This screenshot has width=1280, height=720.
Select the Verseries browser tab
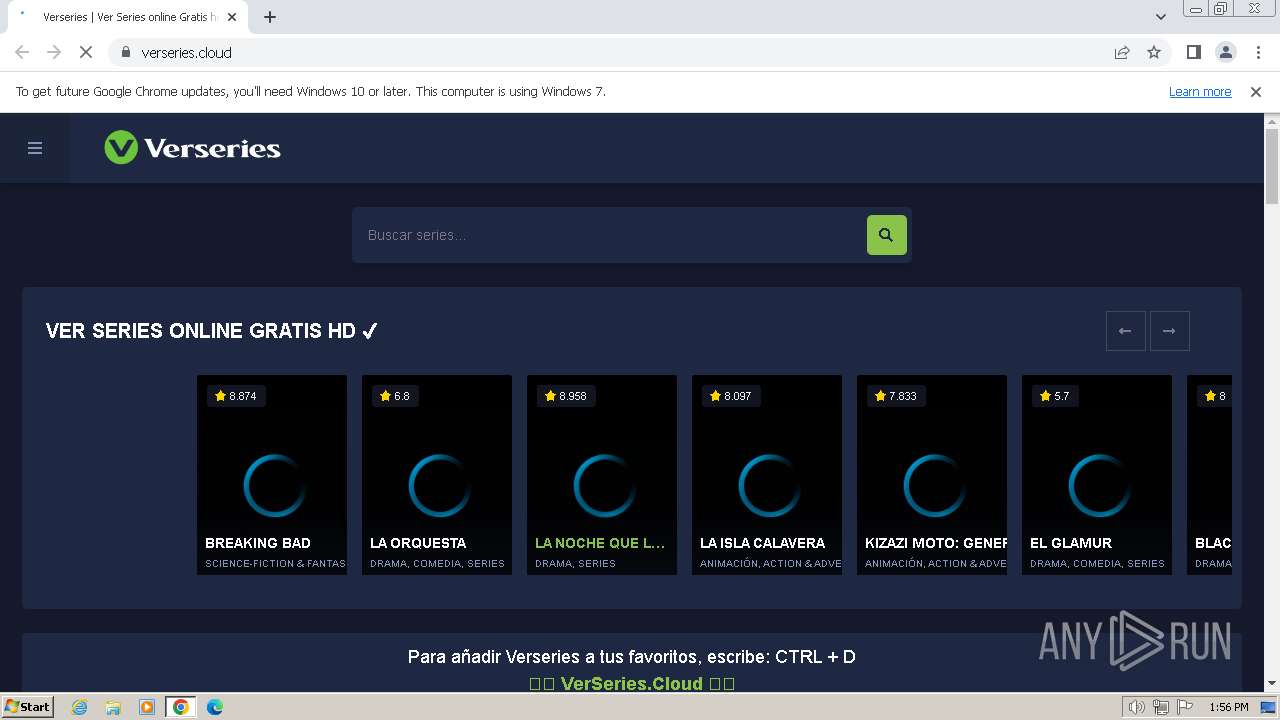(x=127, y=17)
